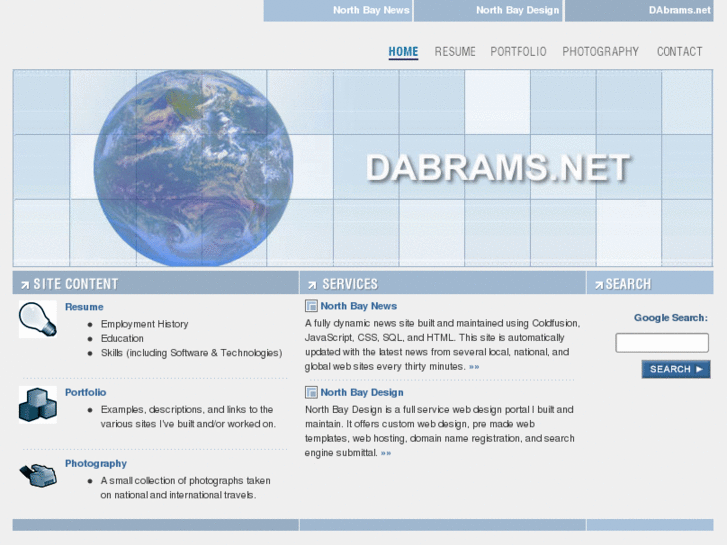
Task: Open the CONTACT navigation item
Action: pyautogui.click(x=680, y=51)
